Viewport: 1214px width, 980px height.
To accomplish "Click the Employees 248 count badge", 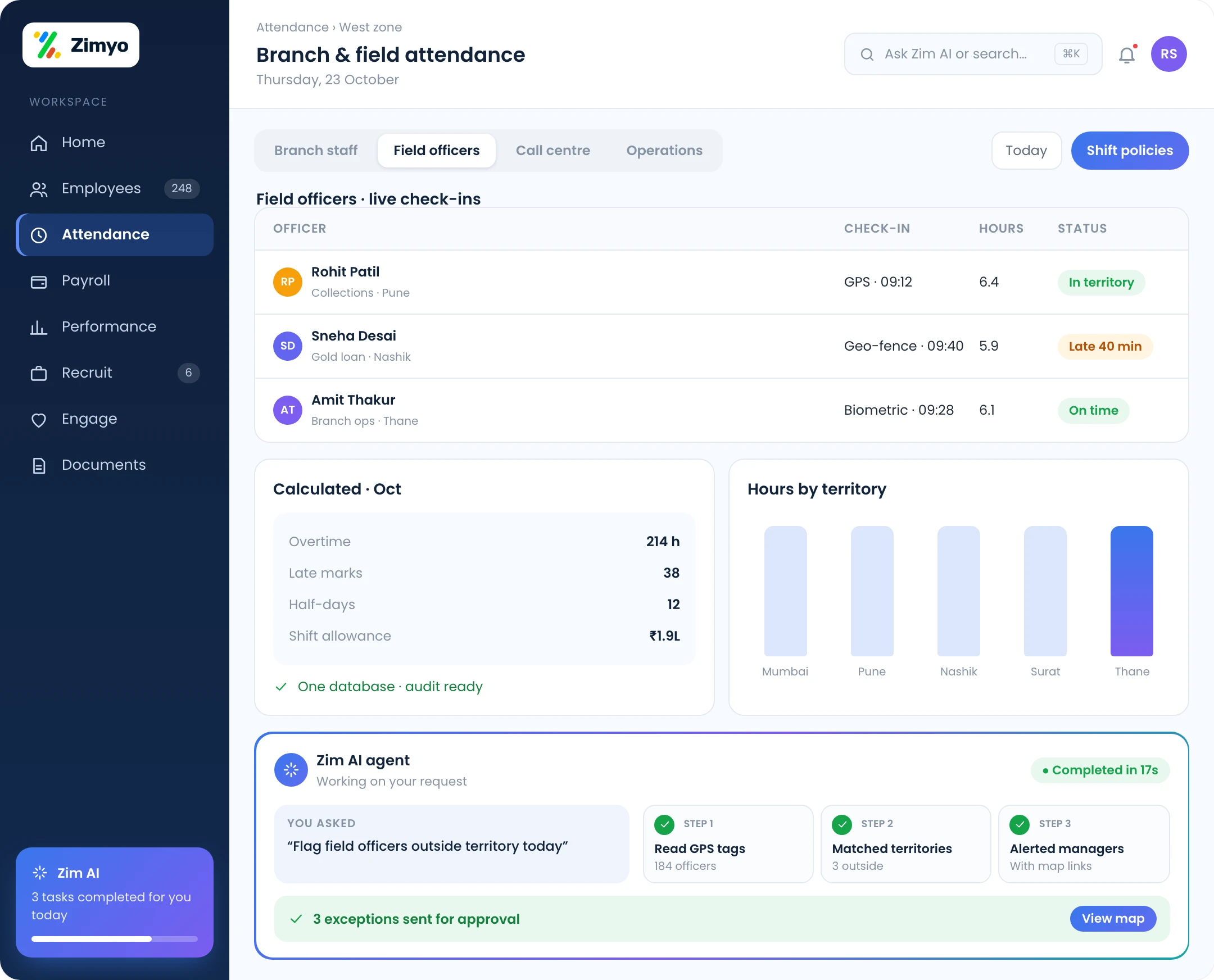I will pyautogui.click(x=182, y=189).
